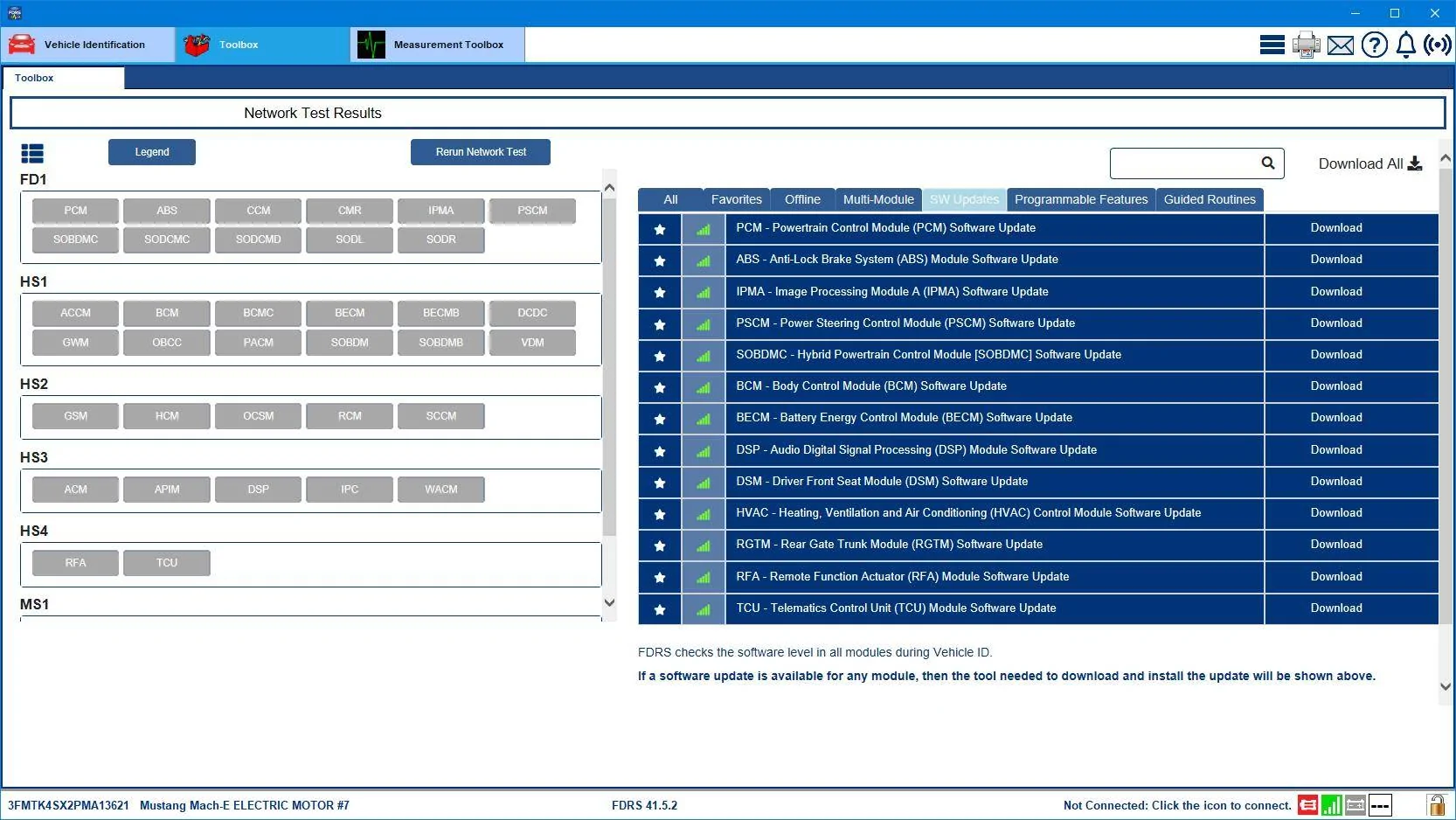Click the red connect icon in status bar
This screenshot has height=820, width=1456.
[1308, 805]
